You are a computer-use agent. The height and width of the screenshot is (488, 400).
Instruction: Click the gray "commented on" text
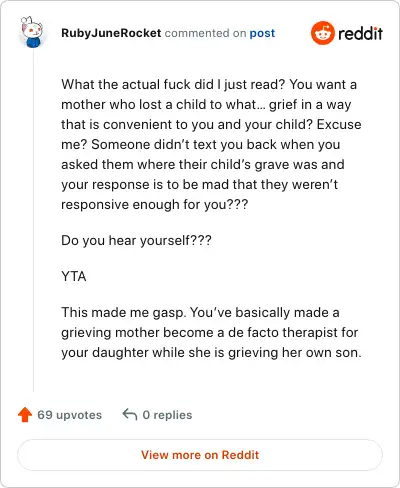coord(205,33)
